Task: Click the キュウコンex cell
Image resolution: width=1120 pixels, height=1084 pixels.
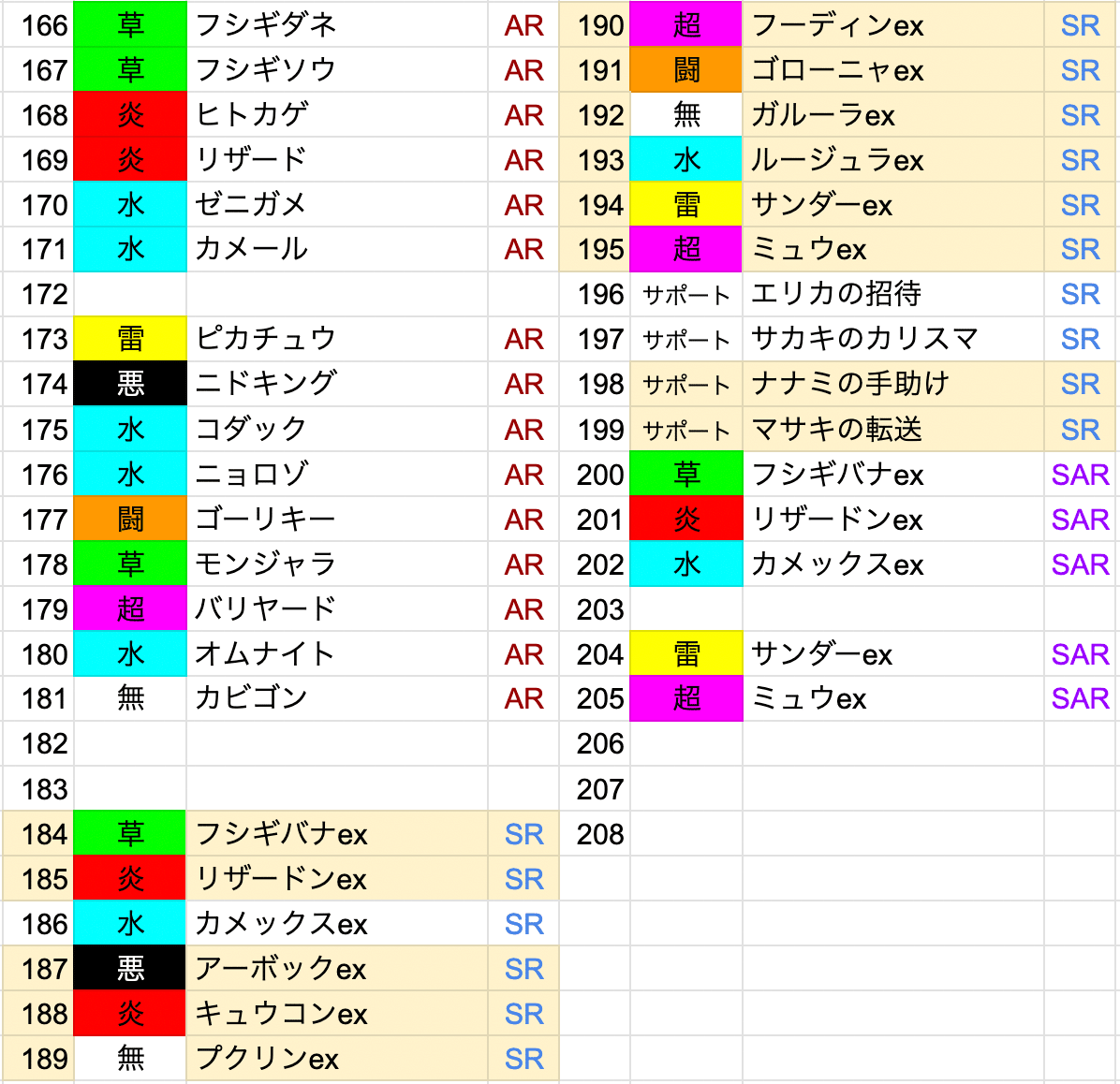Action: pos(337,1013)
